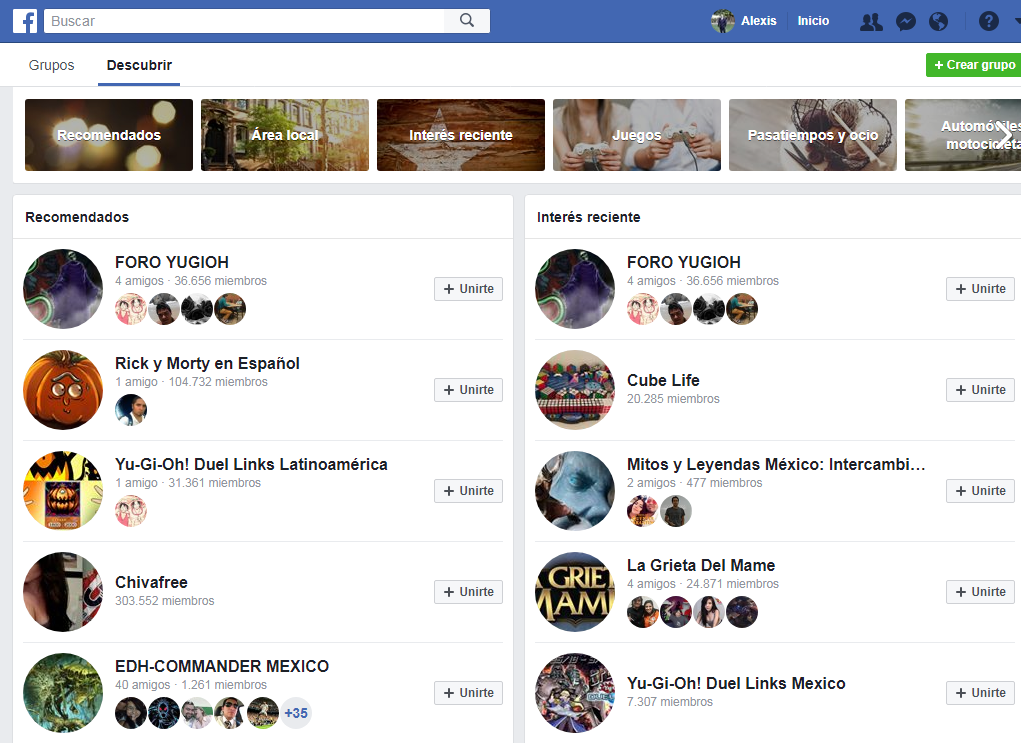1021x743 pixels.
Task: Switch to the Grupos tab
Action: (x=51, y=65)
